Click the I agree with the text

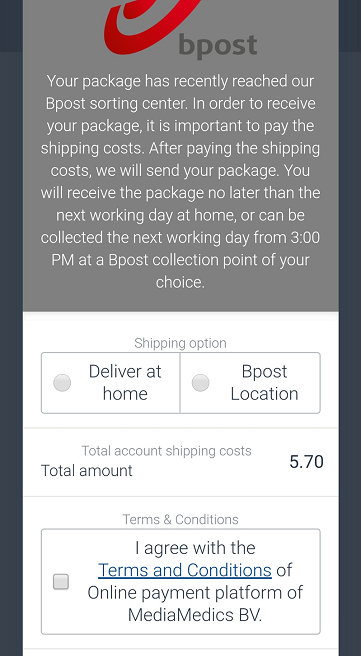pyautogui.click(x=195, y=548)
